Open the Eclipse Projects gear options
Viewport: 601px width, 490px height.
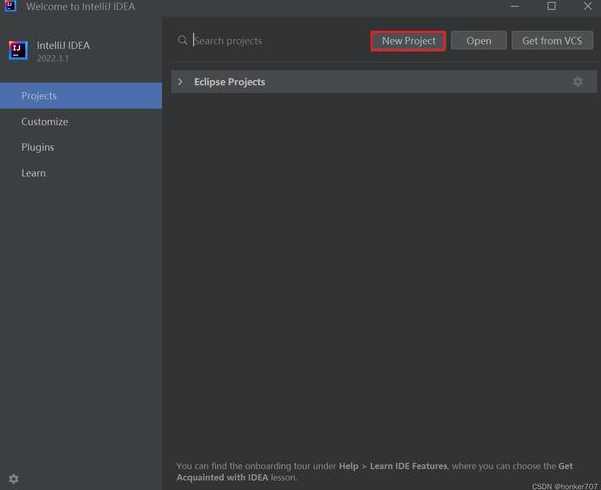578,82
